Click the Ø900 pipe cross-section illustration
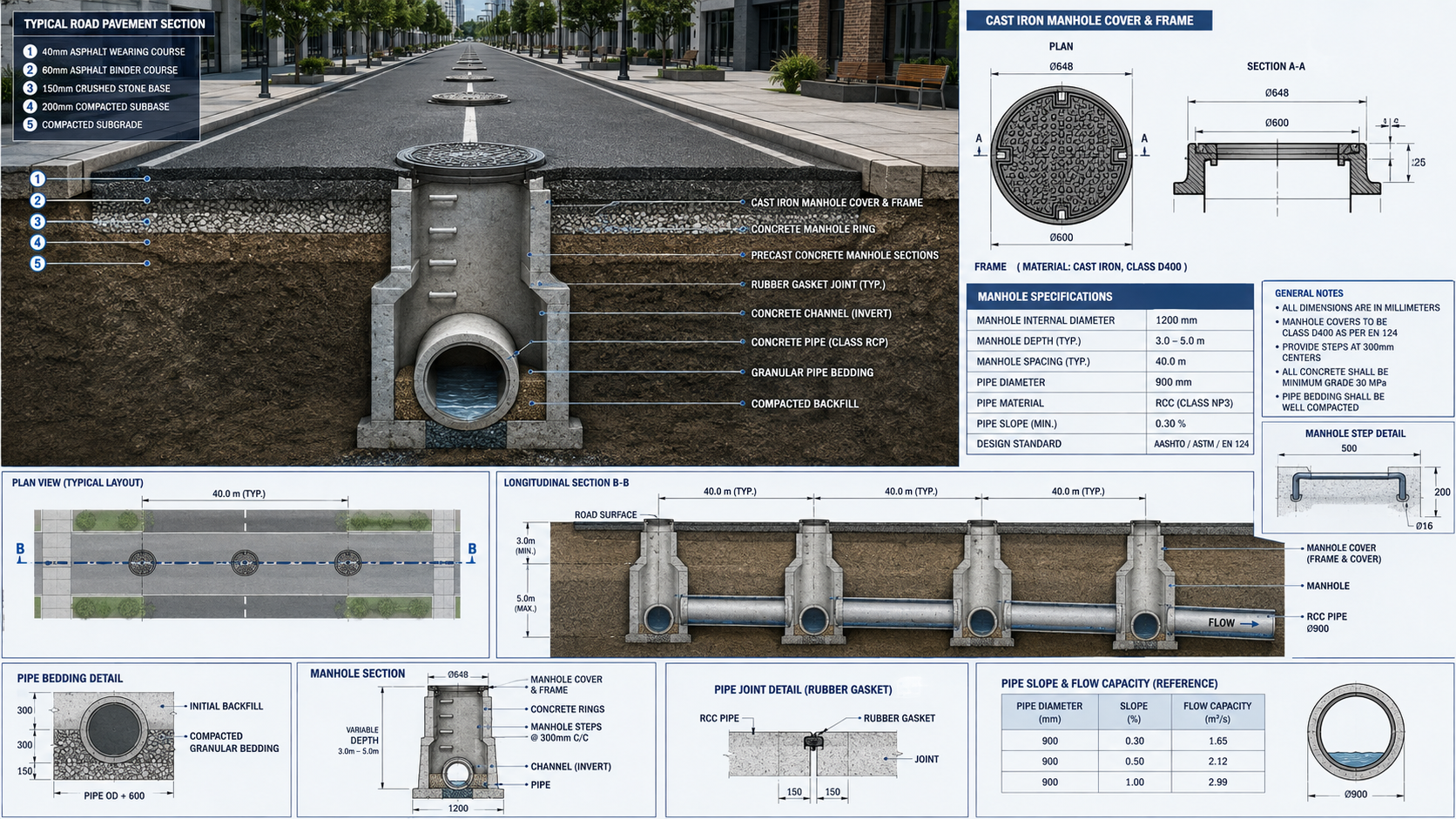 1356,732
